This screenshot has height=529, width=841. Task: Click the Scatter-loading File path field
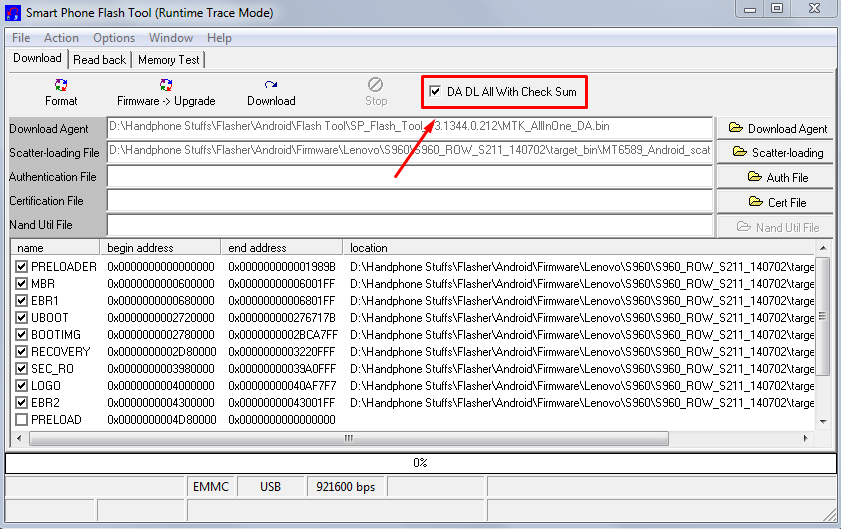tap(410, 151)
